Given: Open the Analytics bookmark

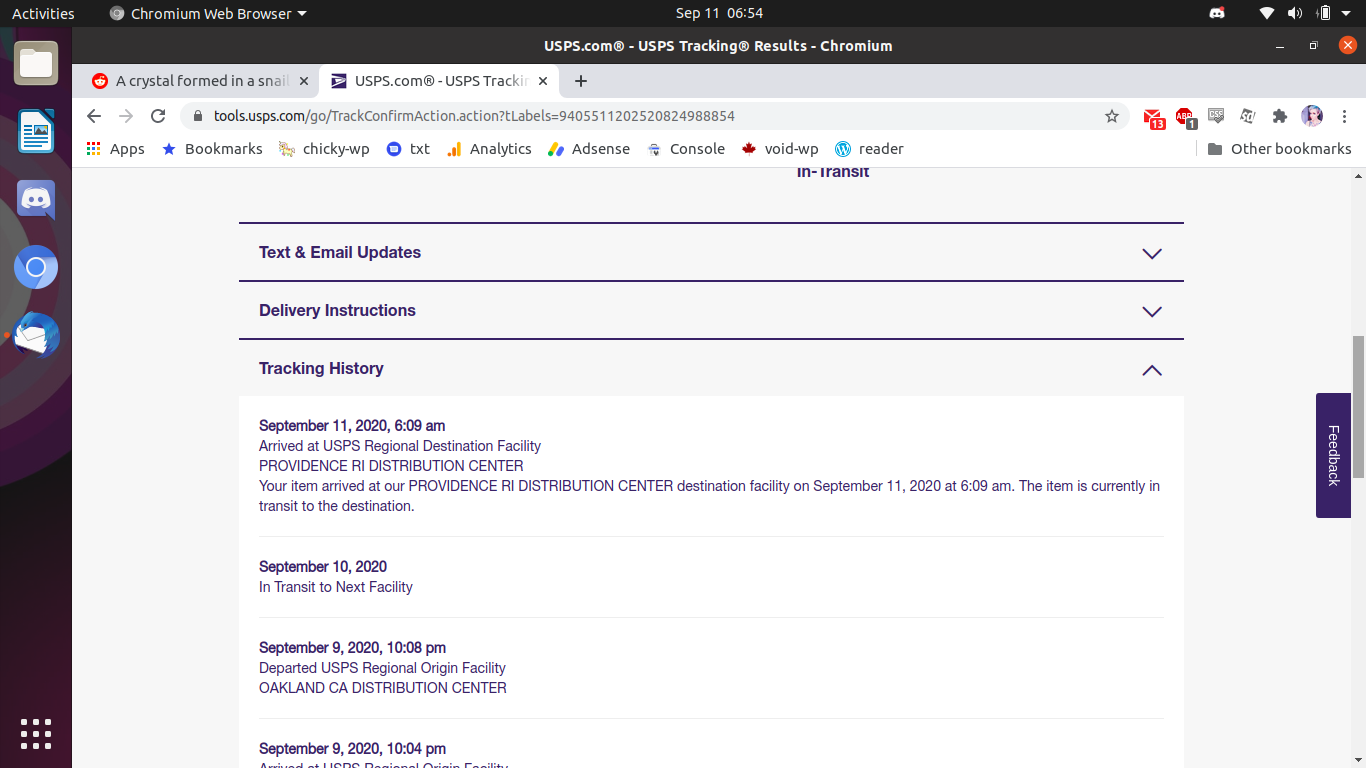Looking at the screenshot, I should pyautogui.click(x=489, y=149).
